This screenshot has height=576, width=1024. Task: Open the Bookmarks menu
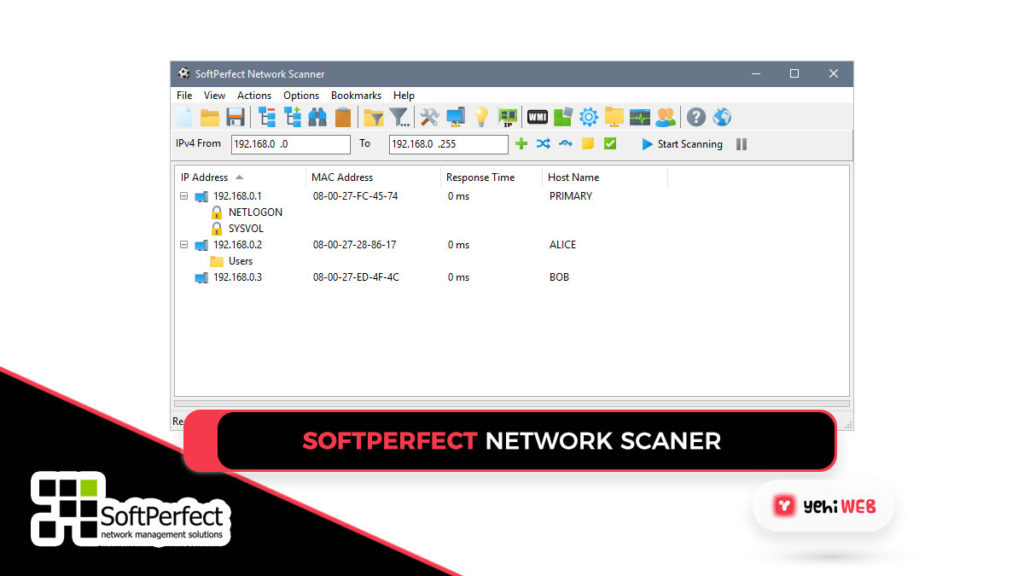click(x=357, y=96)
